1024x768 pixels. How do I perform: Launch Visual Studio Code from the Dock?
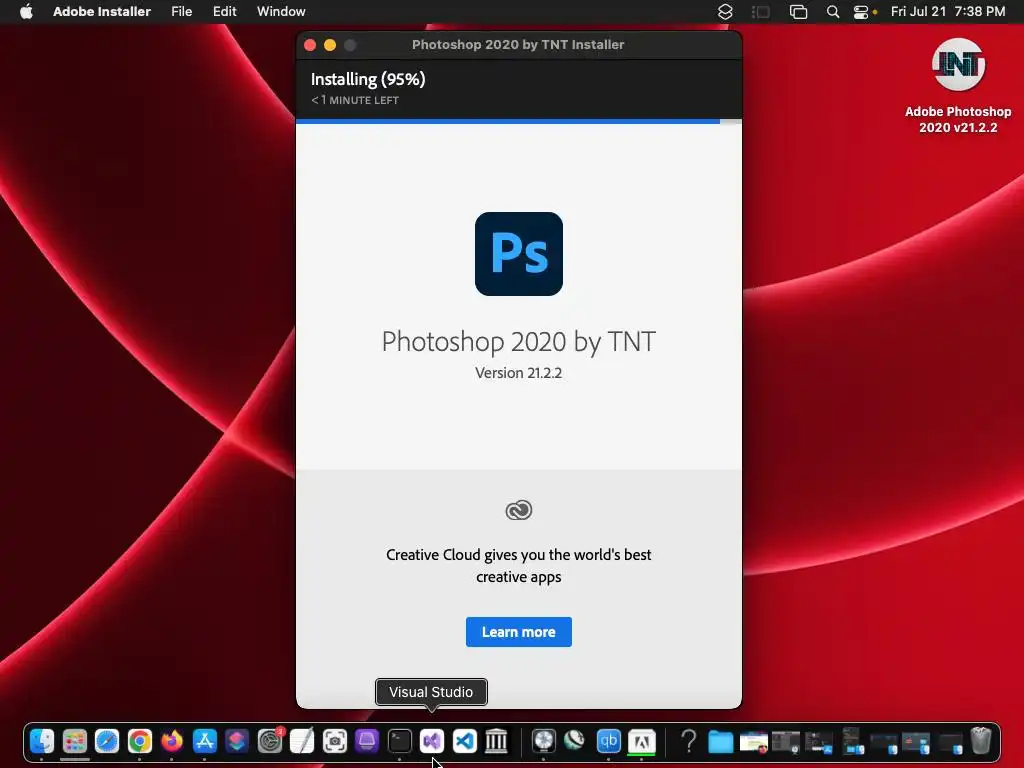point(464,741)
